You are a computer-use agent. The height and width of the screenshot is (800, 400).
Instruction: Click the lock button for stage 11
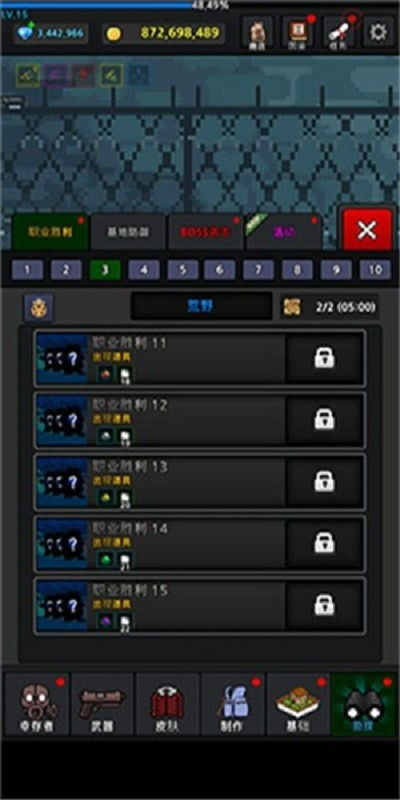[x=324, y=358]
